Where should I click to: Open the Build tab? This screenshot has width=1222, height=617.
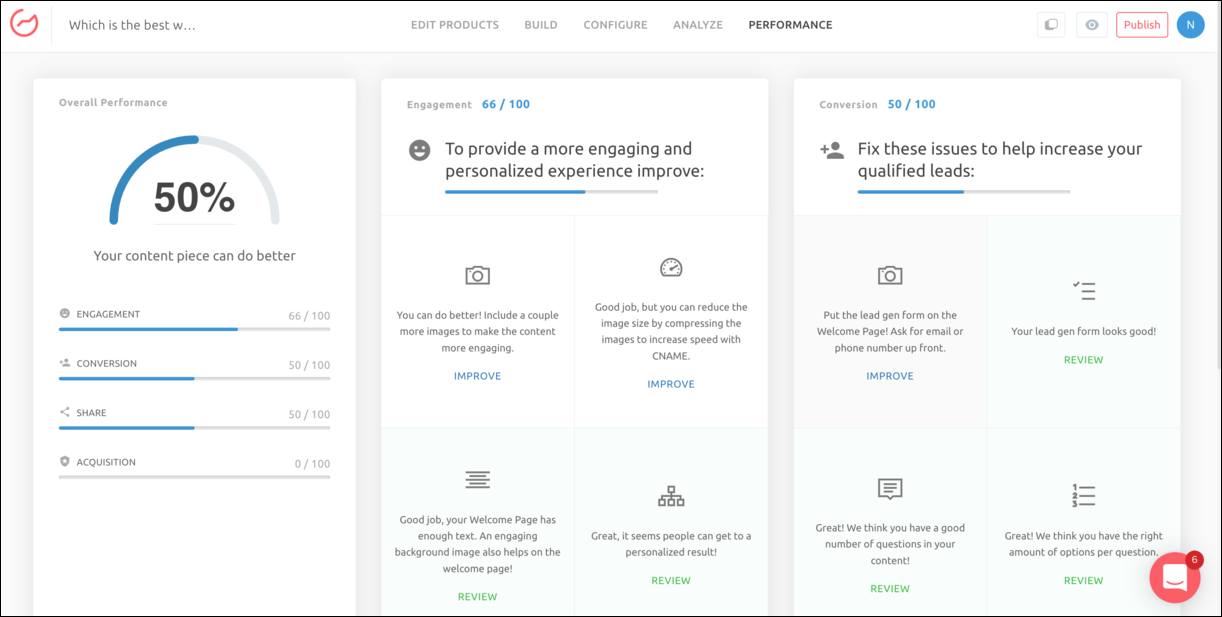click(x=541, y=25)
